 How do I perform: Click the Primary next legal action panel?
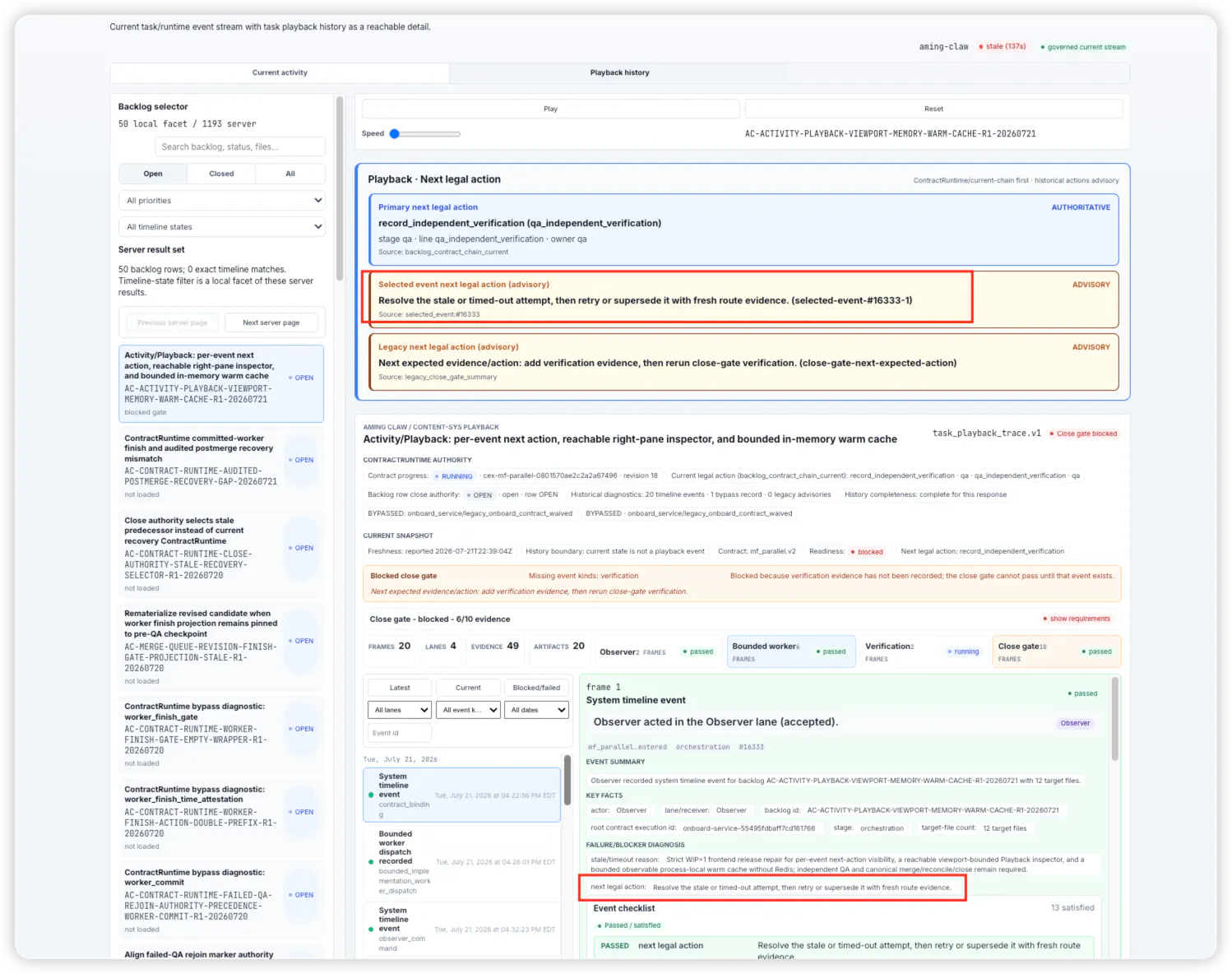743,230
